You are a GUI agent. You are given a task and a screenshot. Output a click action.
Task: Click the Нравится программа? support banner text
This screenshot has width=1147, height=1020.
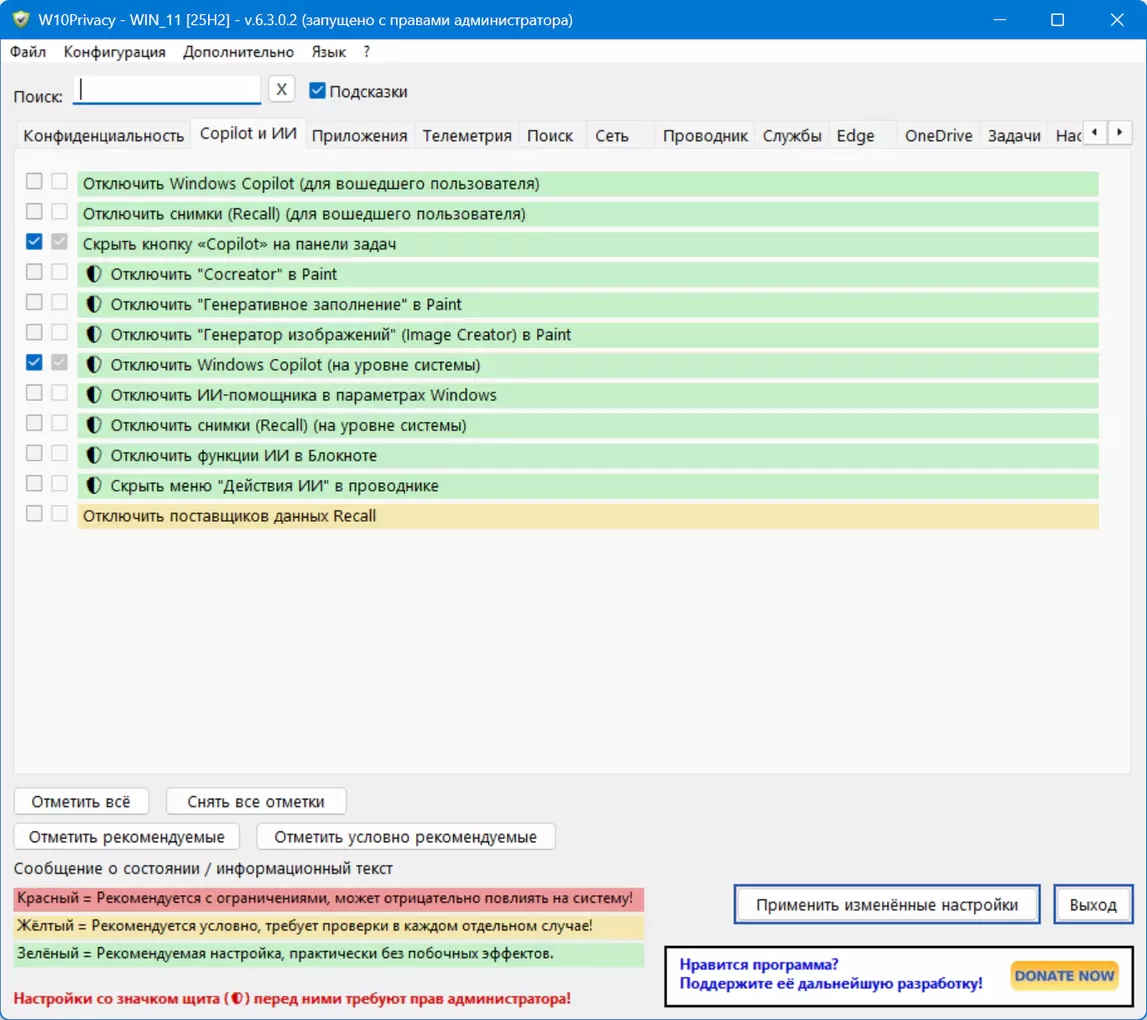[x=830, y=974]
